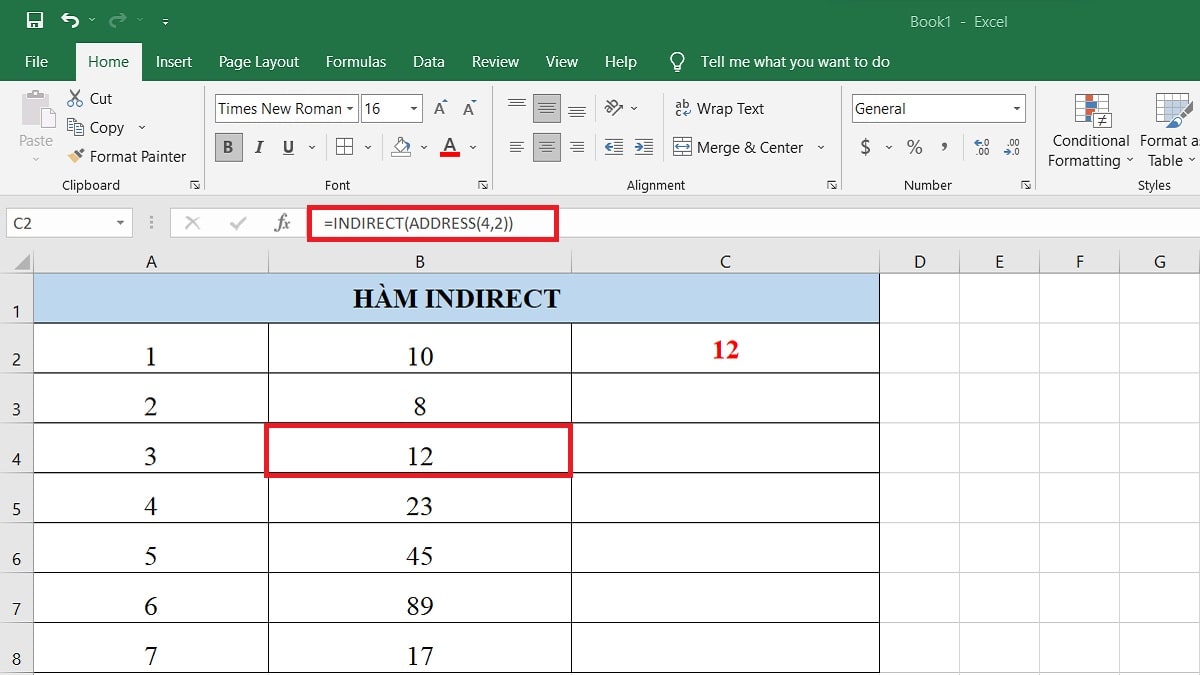Open the Format Painter tool
Screen dimensions: 1200x675
tap(127, 157)
